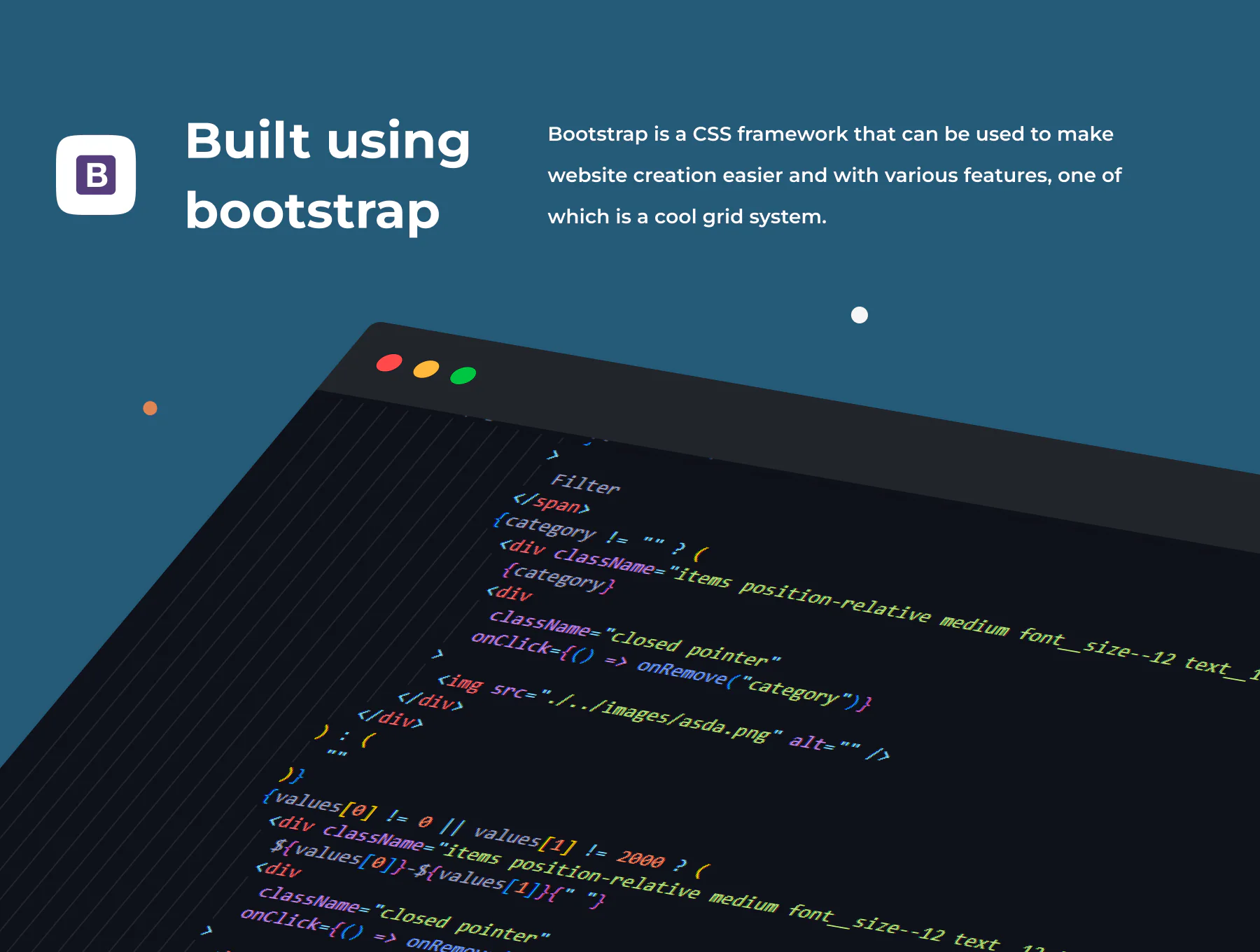Close the code window with the red button
The image size is (1260, 952).
click(389, 363)
